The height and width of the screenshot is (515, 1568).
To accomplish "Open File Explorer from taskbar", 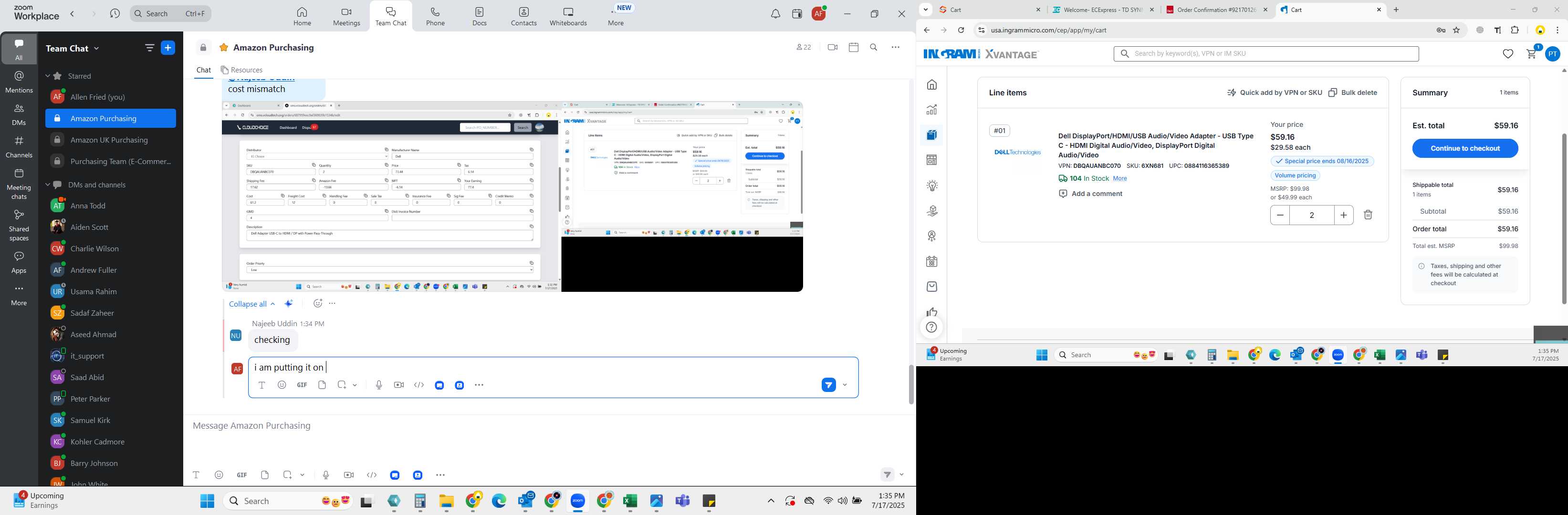I will tap(446, 501).
